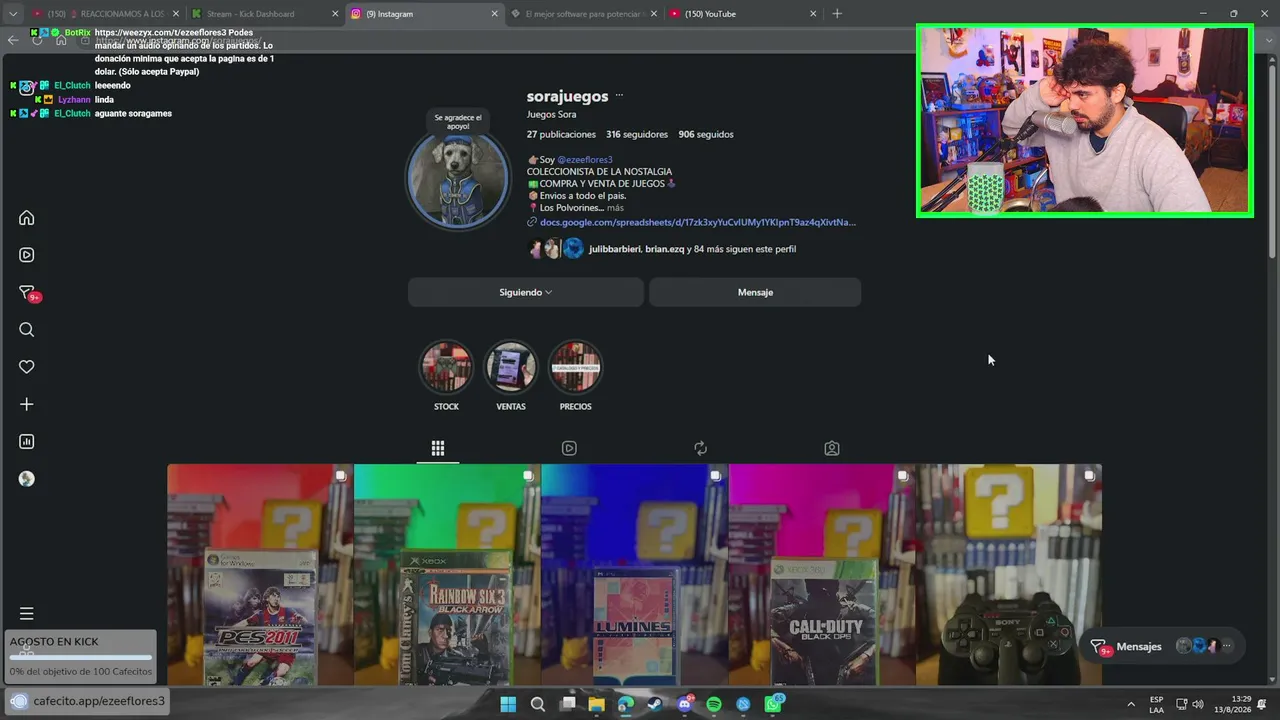Open the Instagram search icon
This screenshot has width=1280, height=720.
pyautogui.click(x=27, y=330)
